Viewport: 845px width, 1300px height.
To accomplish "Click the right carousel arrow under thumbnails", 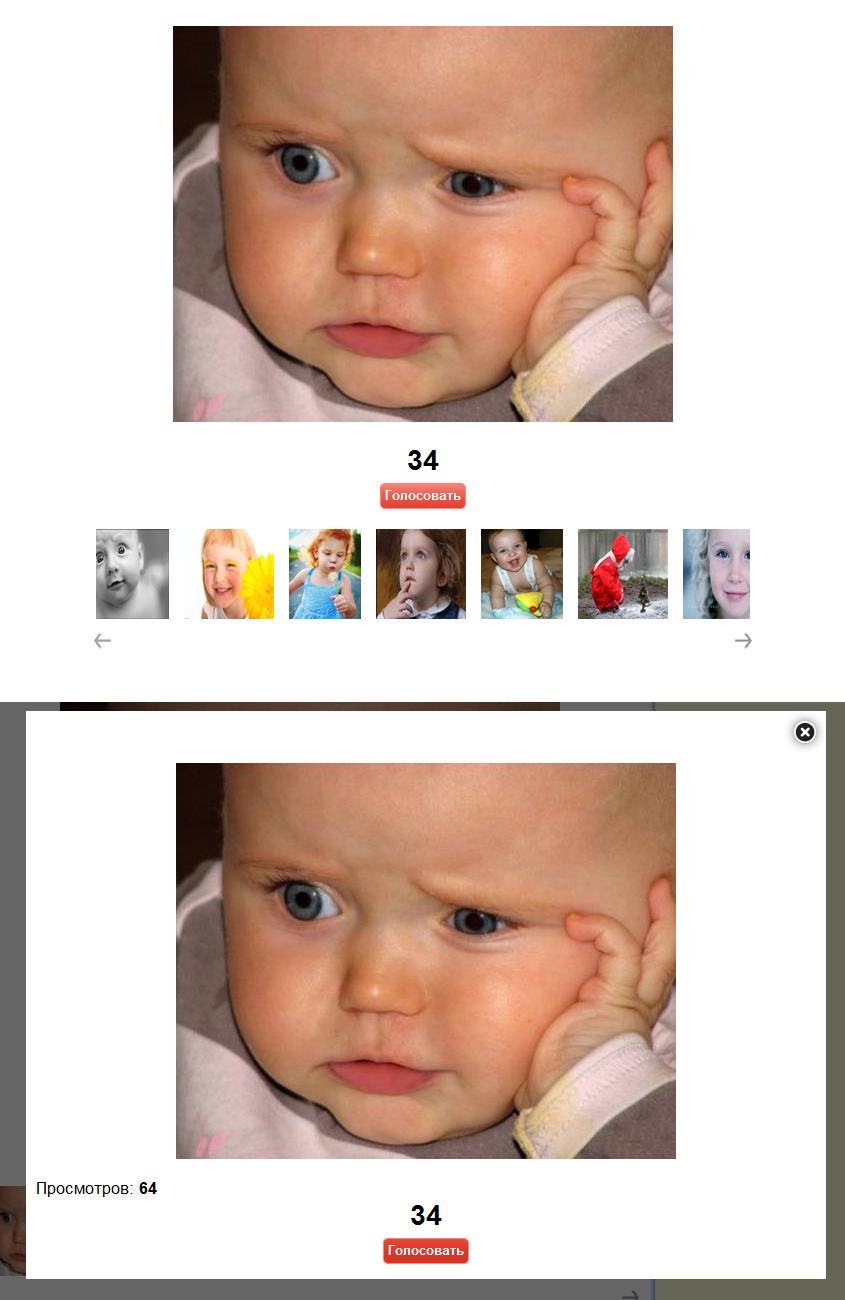I will 743,641.
